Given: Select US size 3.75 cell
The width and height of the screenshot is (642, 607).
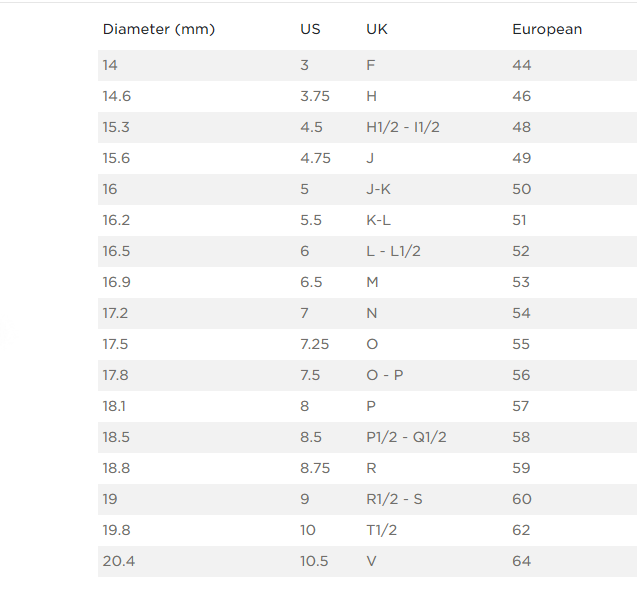Looking at the screenshot, I should (314, 96).
